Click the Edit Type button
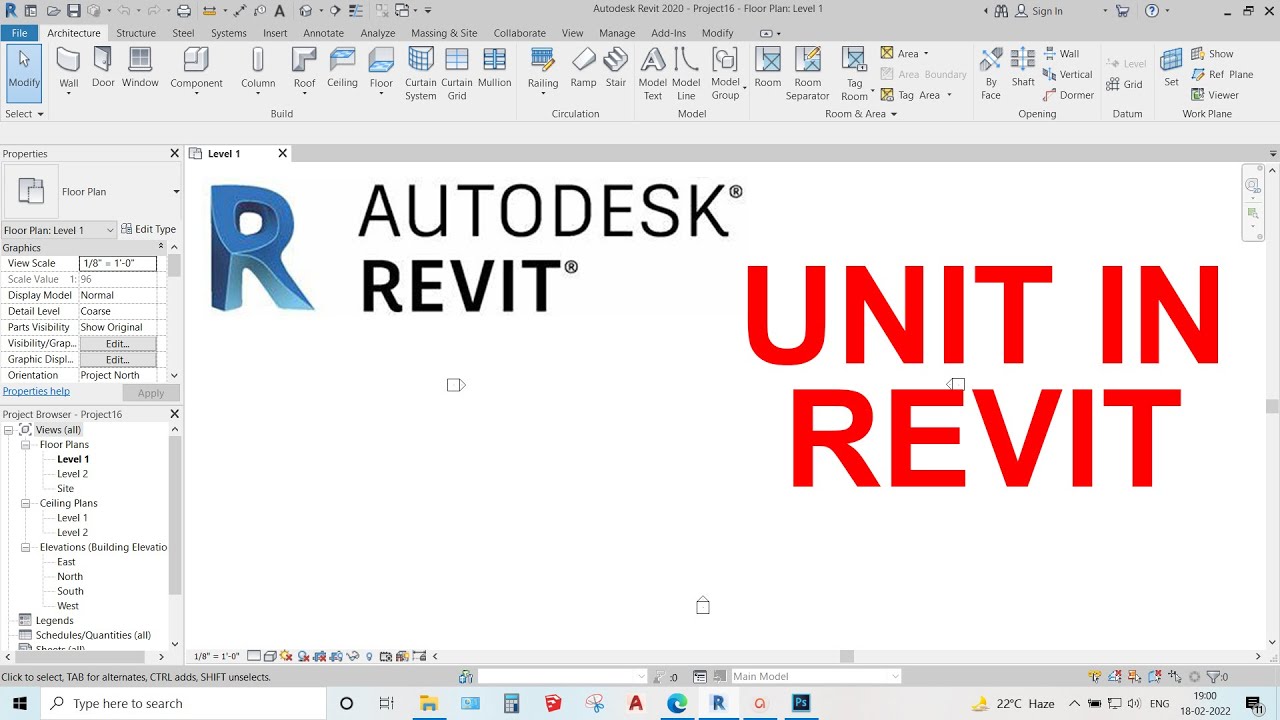 [x=149, y=230]
